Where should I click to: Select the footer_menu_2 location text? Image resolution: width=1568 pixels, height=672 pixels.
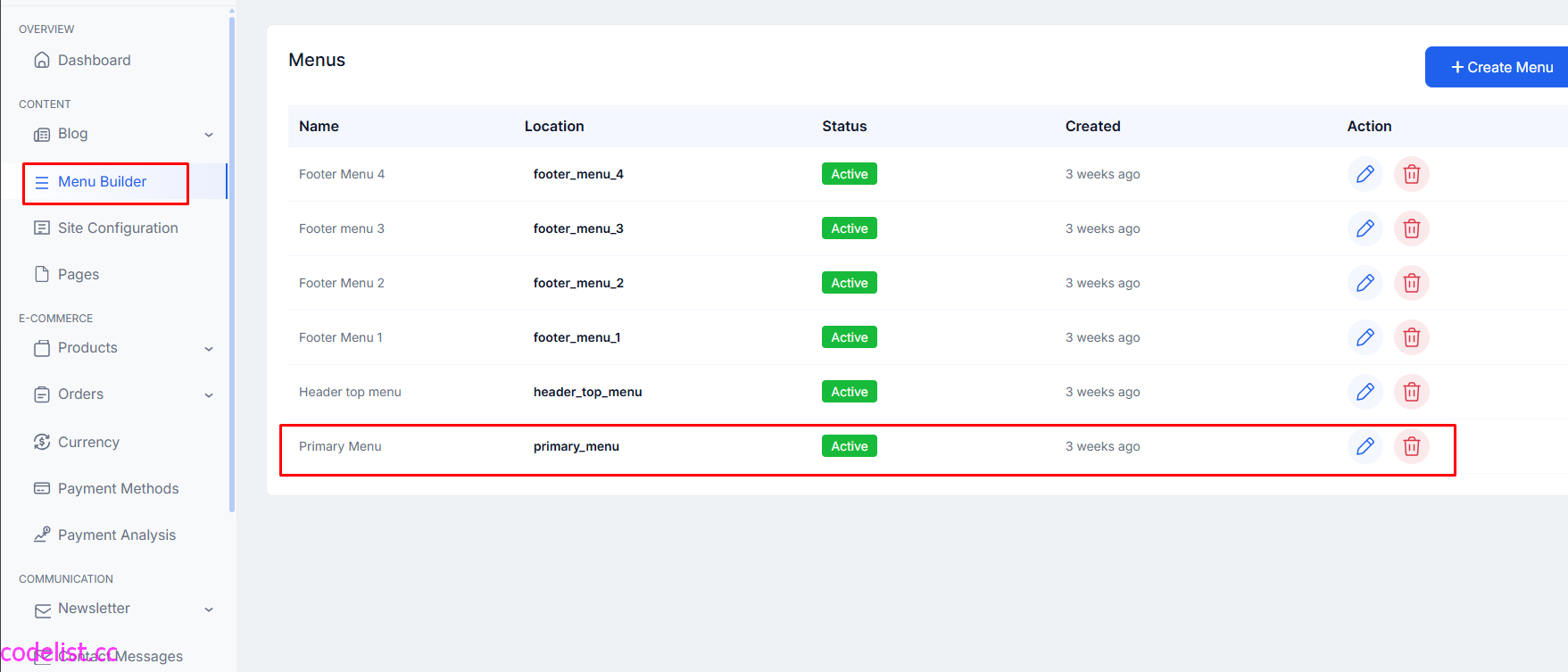pyautogui.click(x=578, y=283)
